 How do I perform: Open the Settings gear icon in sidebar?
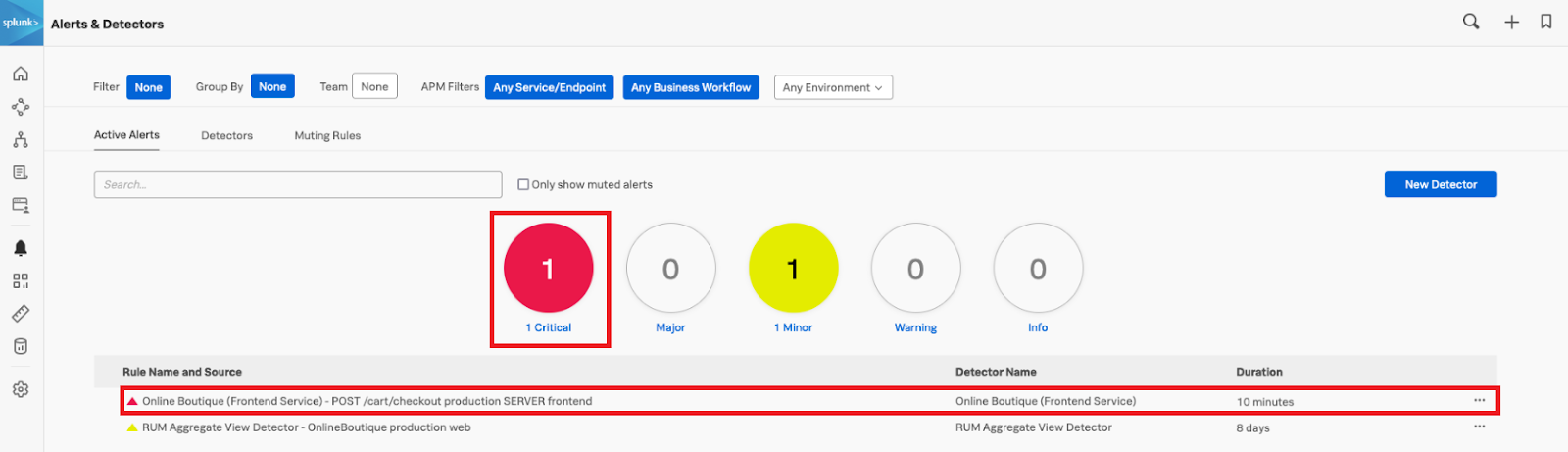pyautogui.click(x=21, y=389)
